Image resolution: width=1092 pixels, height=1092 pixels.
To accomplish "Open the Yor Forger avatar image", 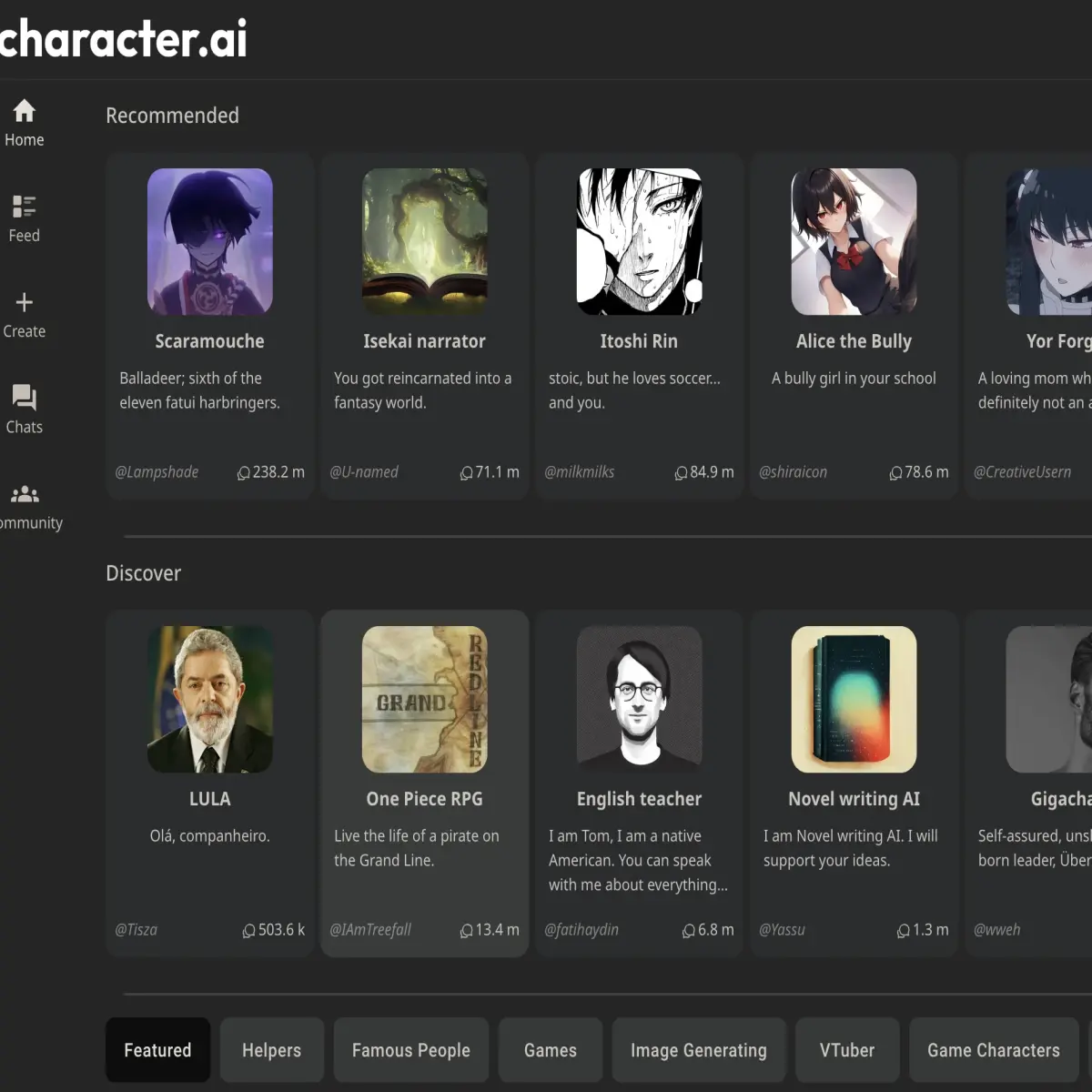I will 1049,241.
